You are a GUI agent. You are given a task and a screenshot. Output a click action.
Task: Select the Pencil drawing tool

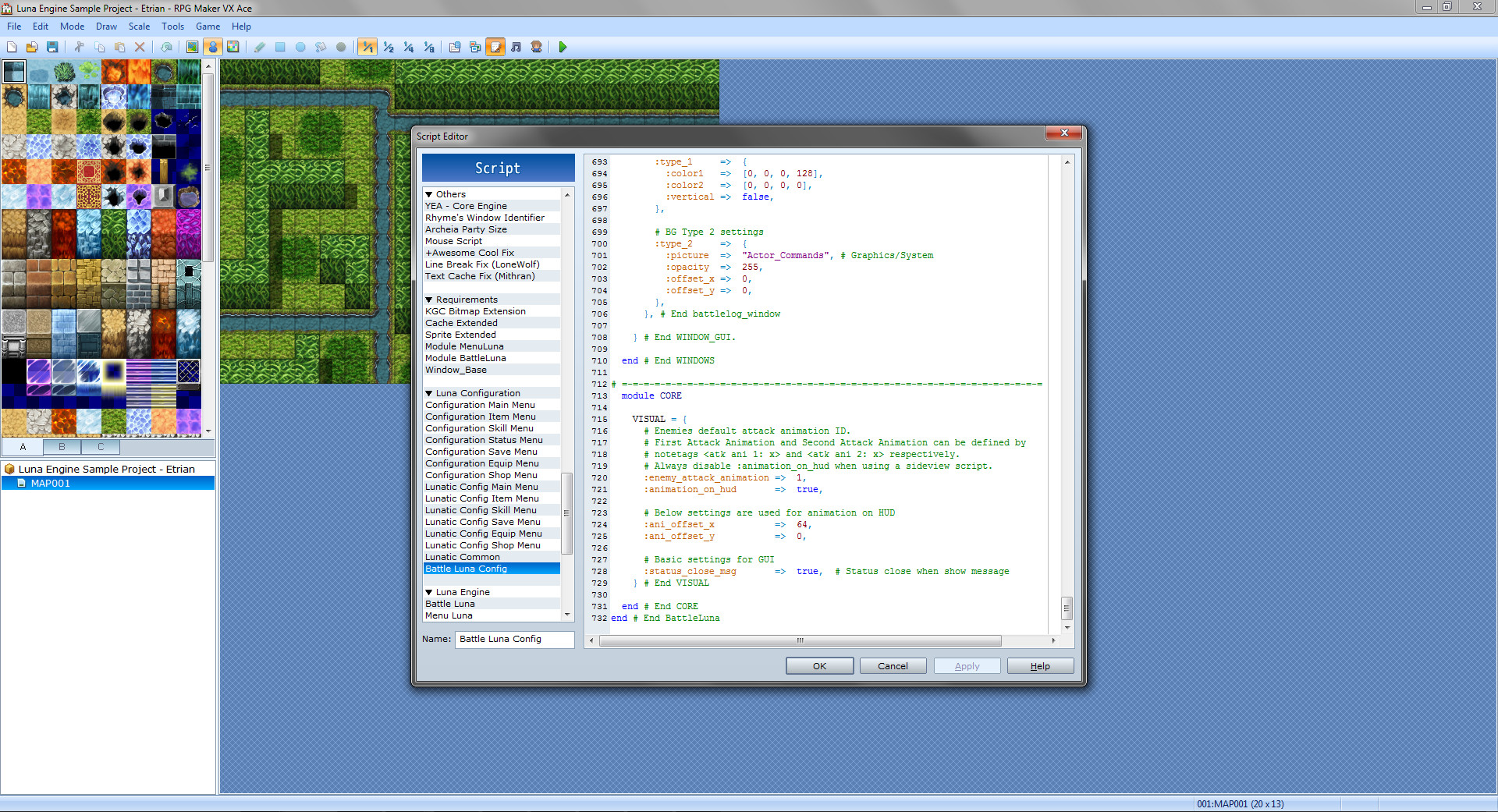260,47
